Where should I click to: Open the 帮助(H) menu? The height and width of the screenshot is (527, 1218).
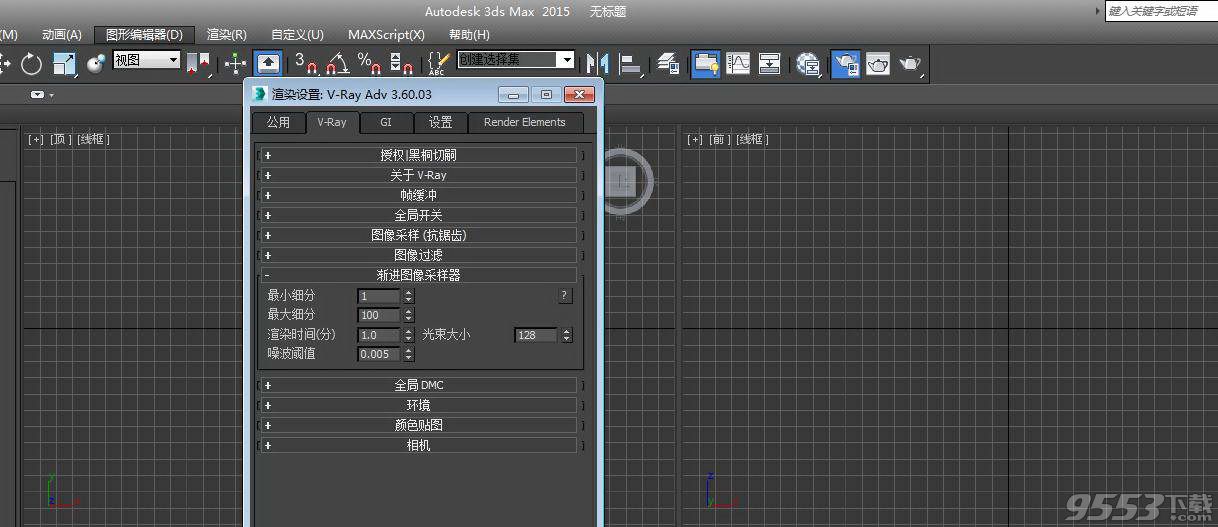tap(469, 34)
